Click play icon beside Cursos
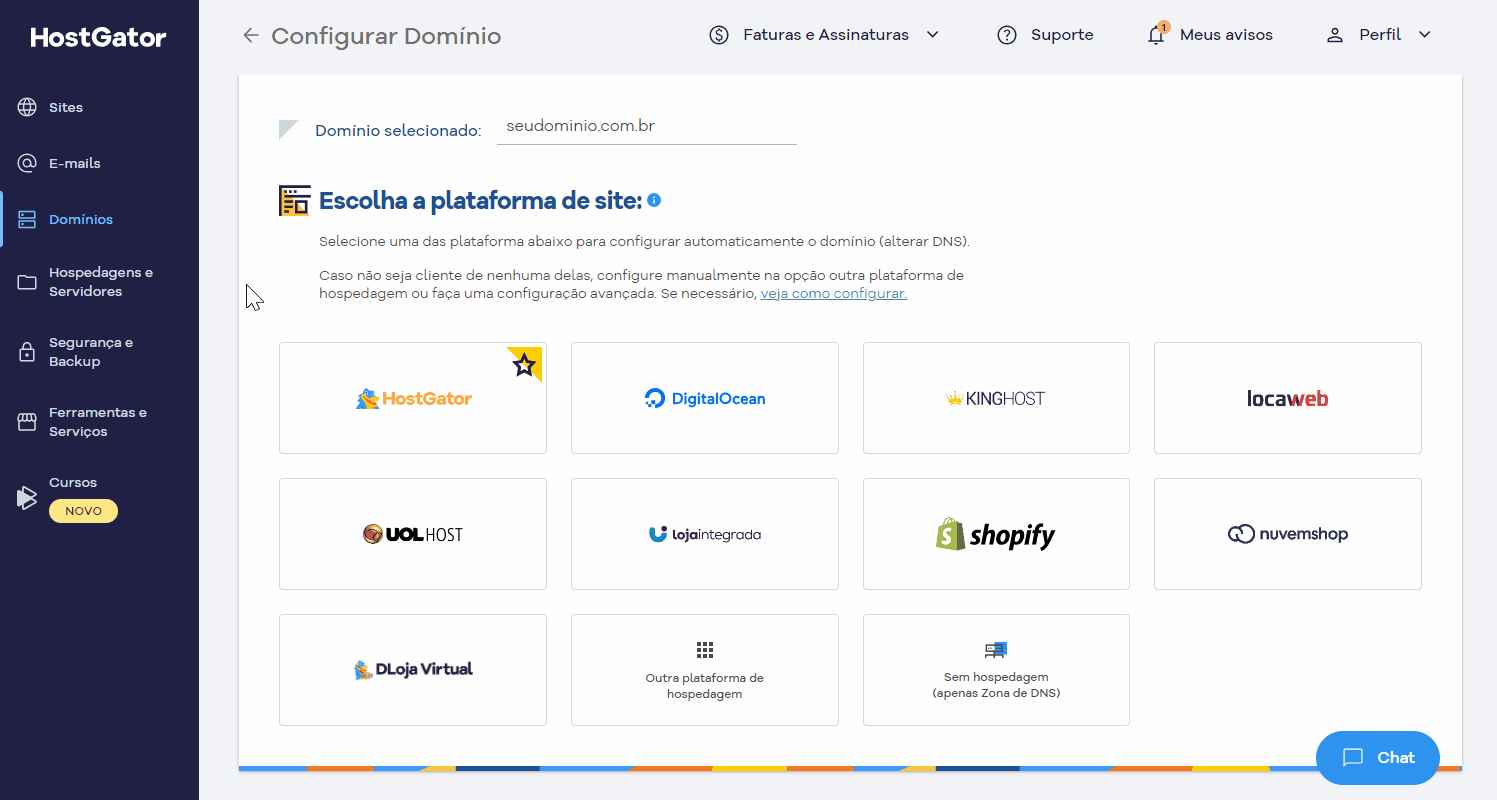 (x=27, y=497)
